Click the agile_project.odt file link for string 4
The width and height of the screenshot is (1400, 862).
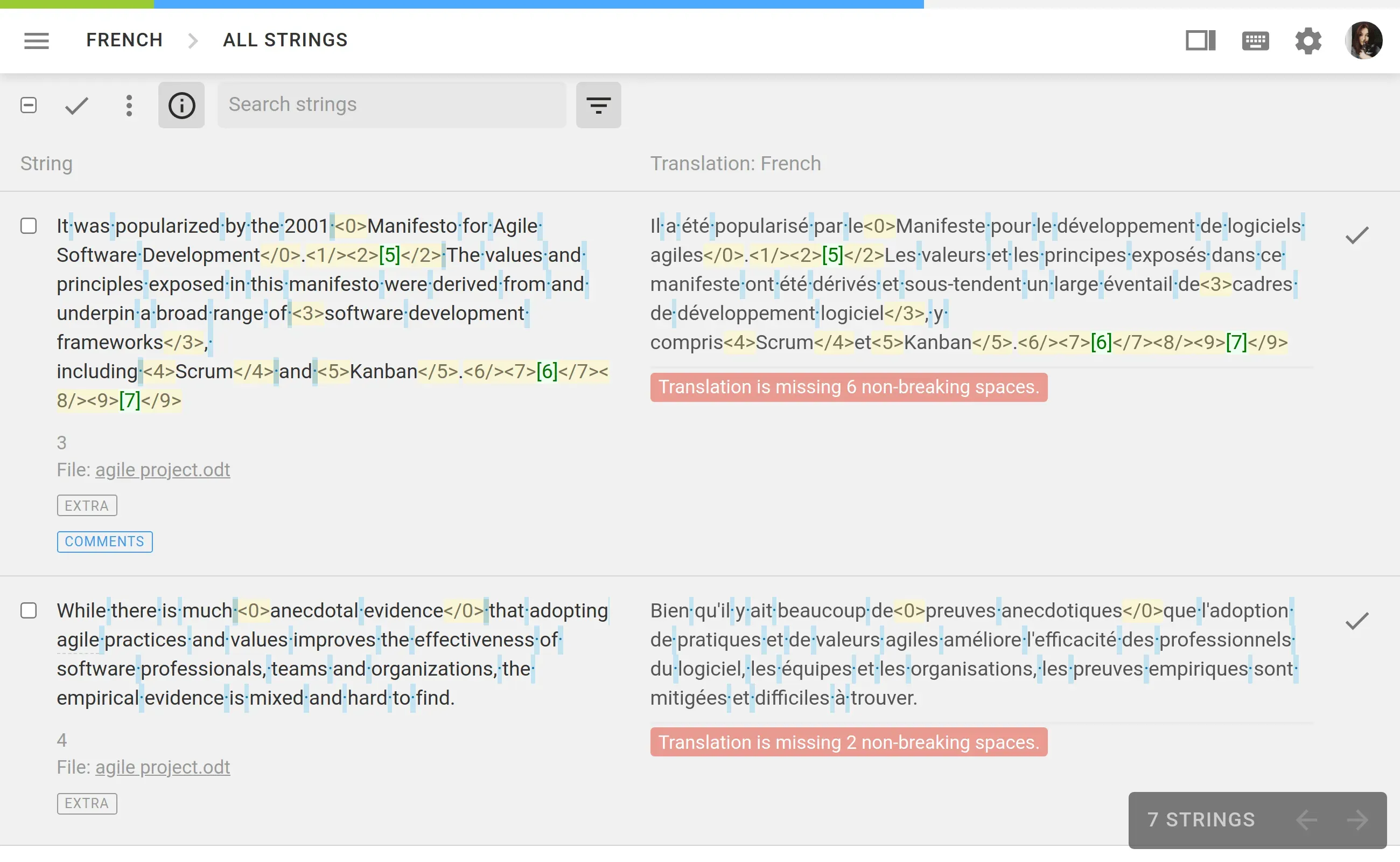[x=163, y=768]
